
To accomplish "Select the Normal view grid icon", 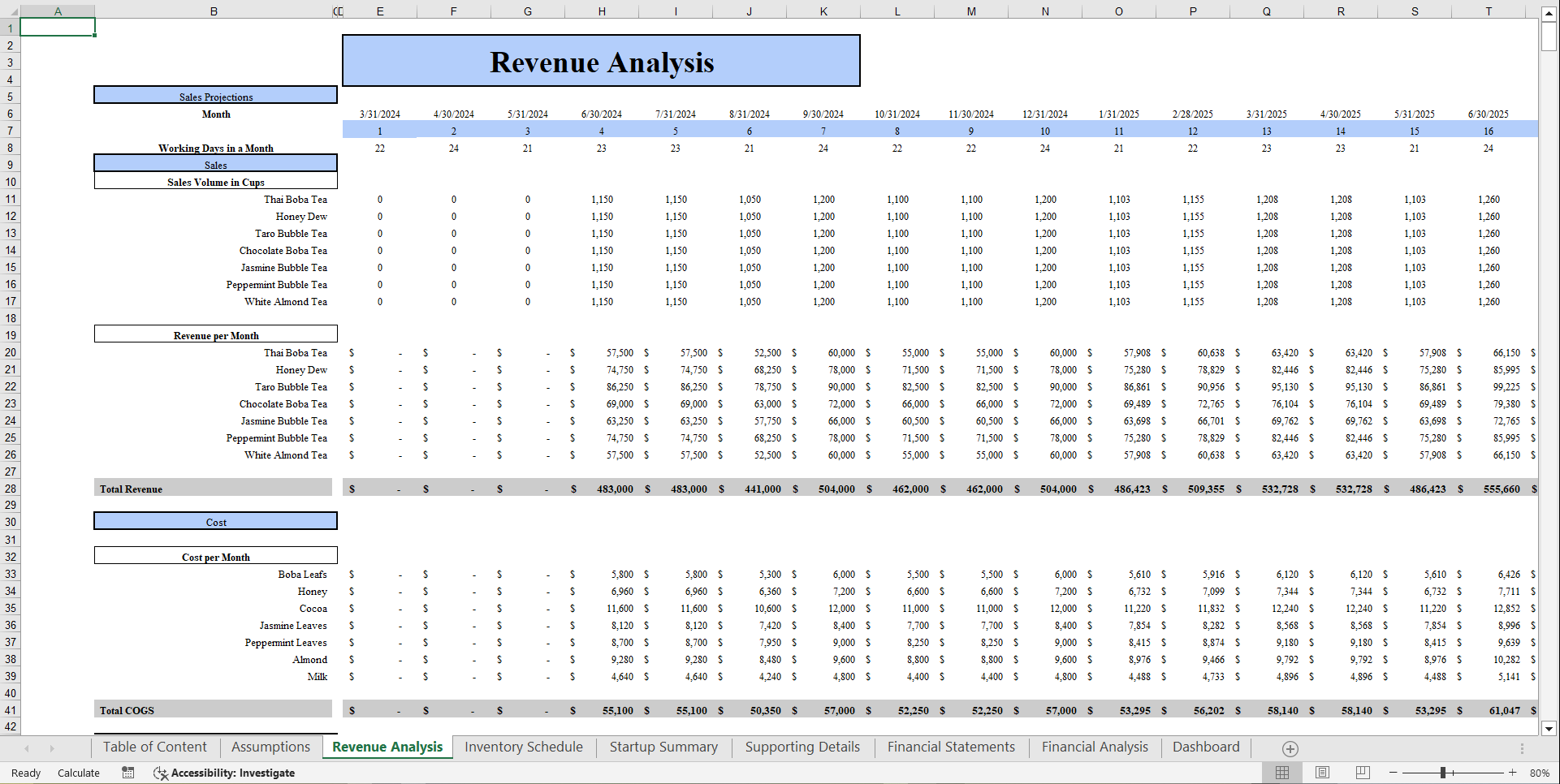I will click(x=1283, y=773).
